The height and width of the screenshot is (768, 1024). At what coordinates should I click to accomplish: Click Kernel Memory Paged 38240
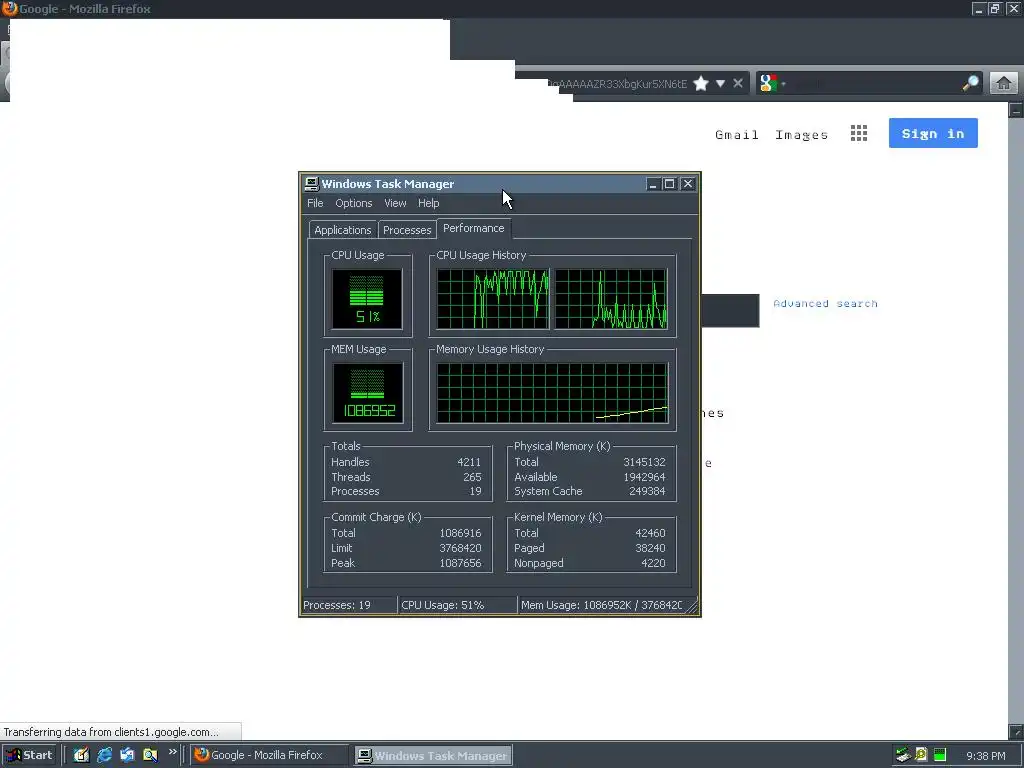650,548
